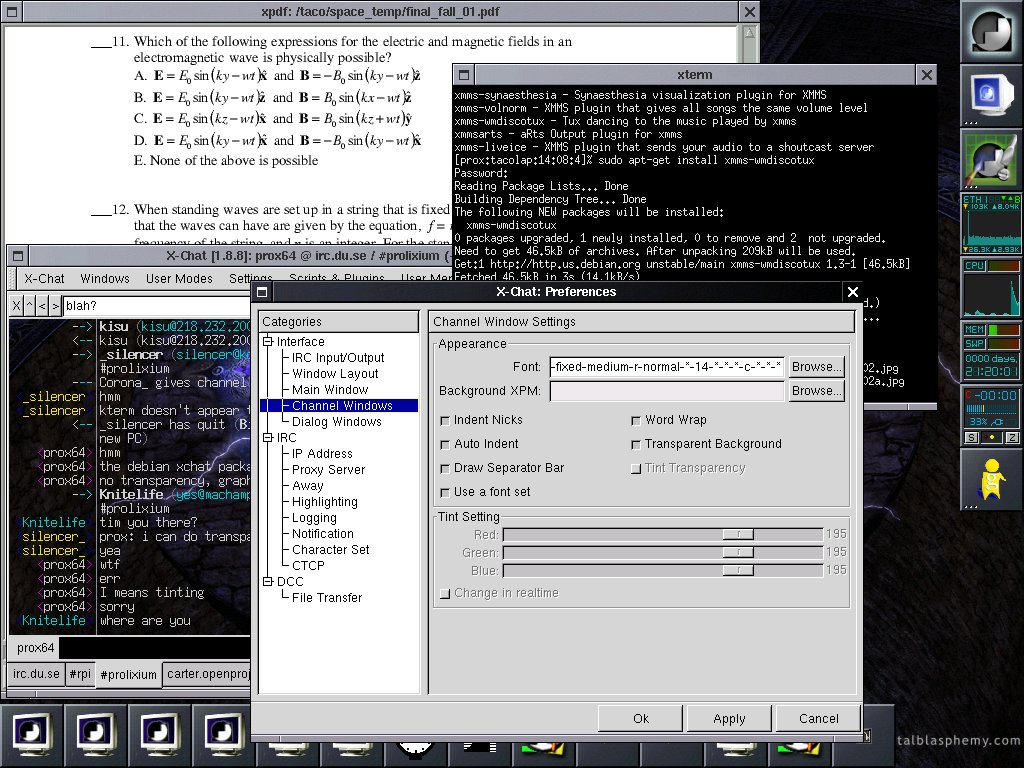The image size is (1024, 768).
Task: Open the Highlighting settings category
Action: click(x=325, y=502)
